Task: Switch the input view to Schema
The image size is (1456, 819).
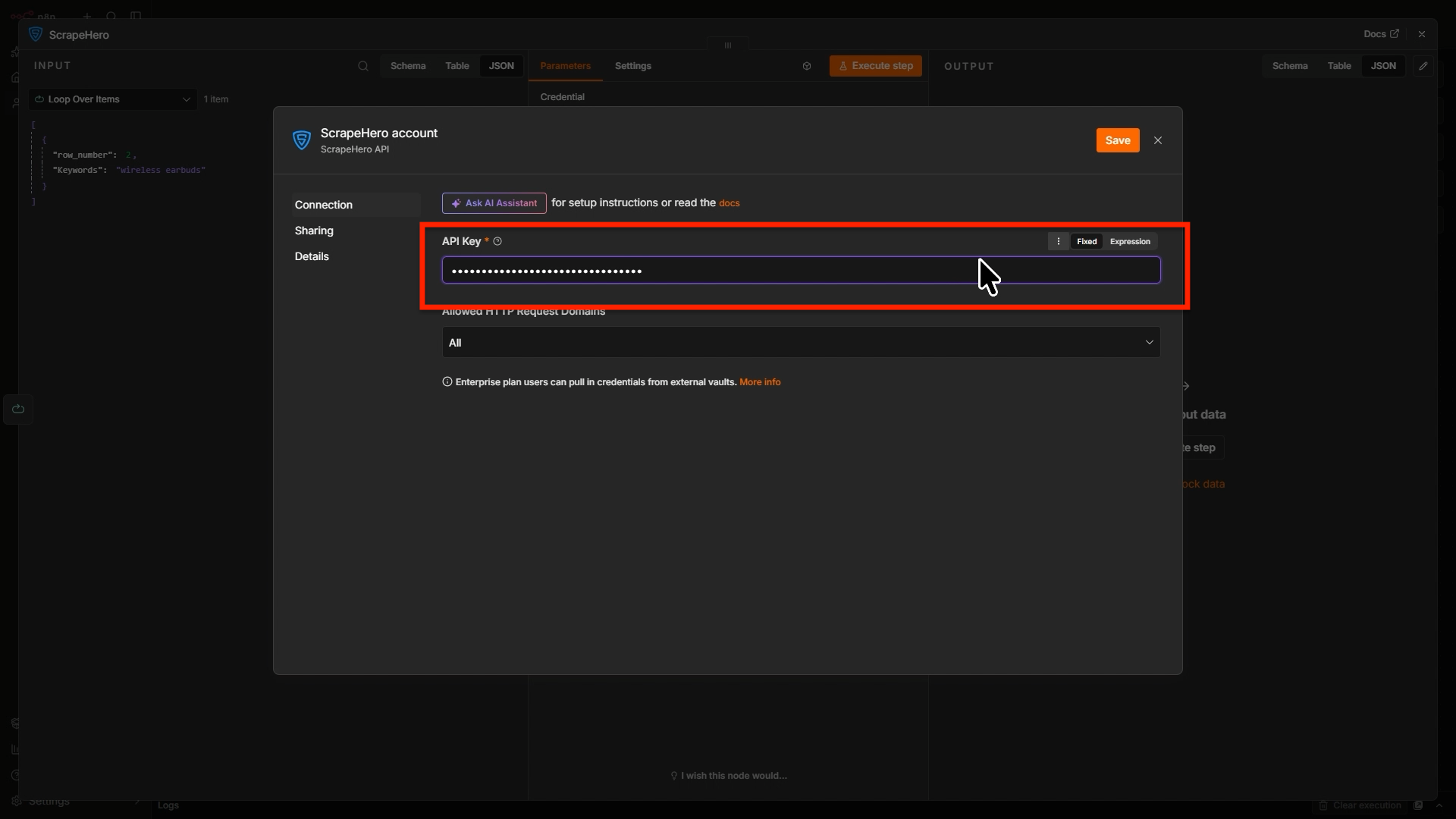Action: [x=408, y=66]
